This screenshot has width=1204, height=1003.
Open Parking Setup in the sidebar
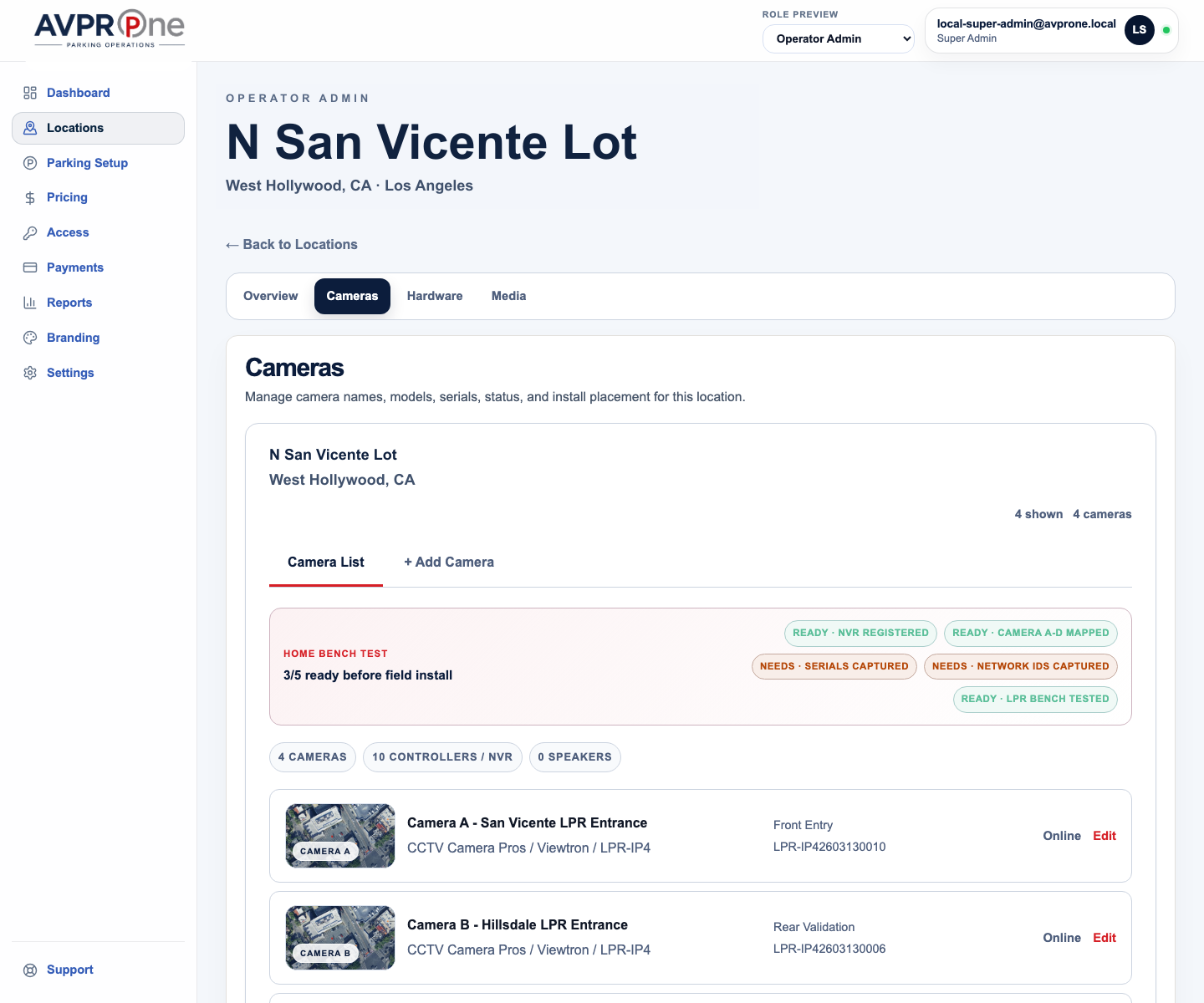tap(98, 163)
